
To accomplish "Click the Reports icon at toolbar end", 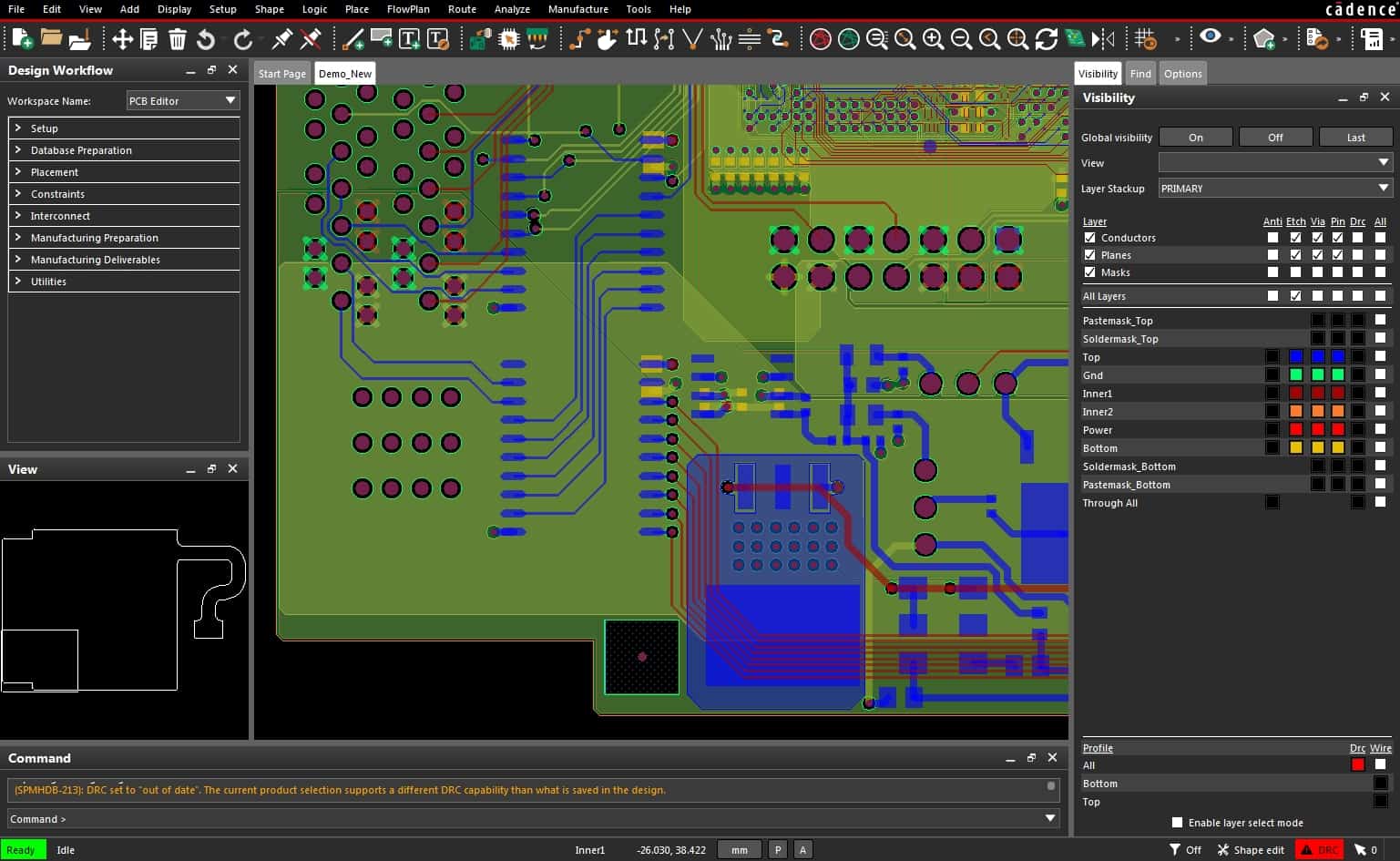I will pos(1372,38).
